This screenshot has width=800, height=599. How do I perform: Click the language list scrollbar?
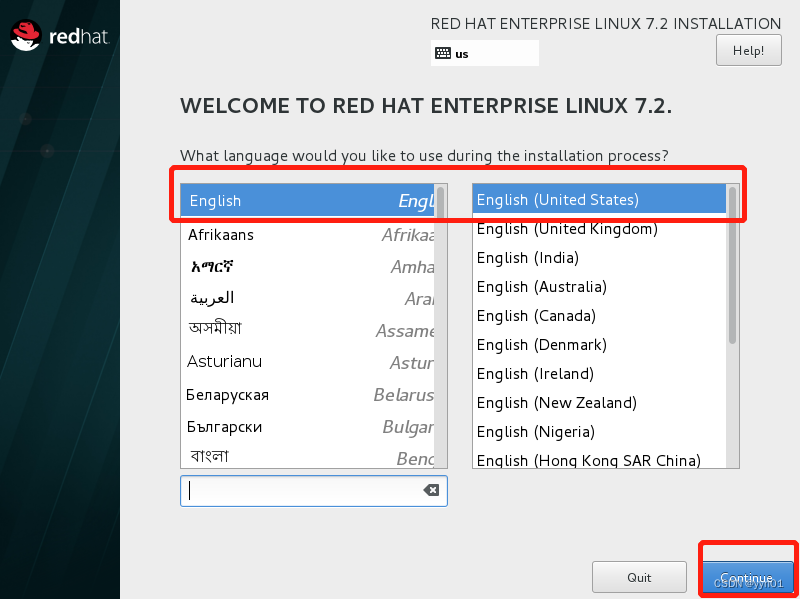point(440,300)
